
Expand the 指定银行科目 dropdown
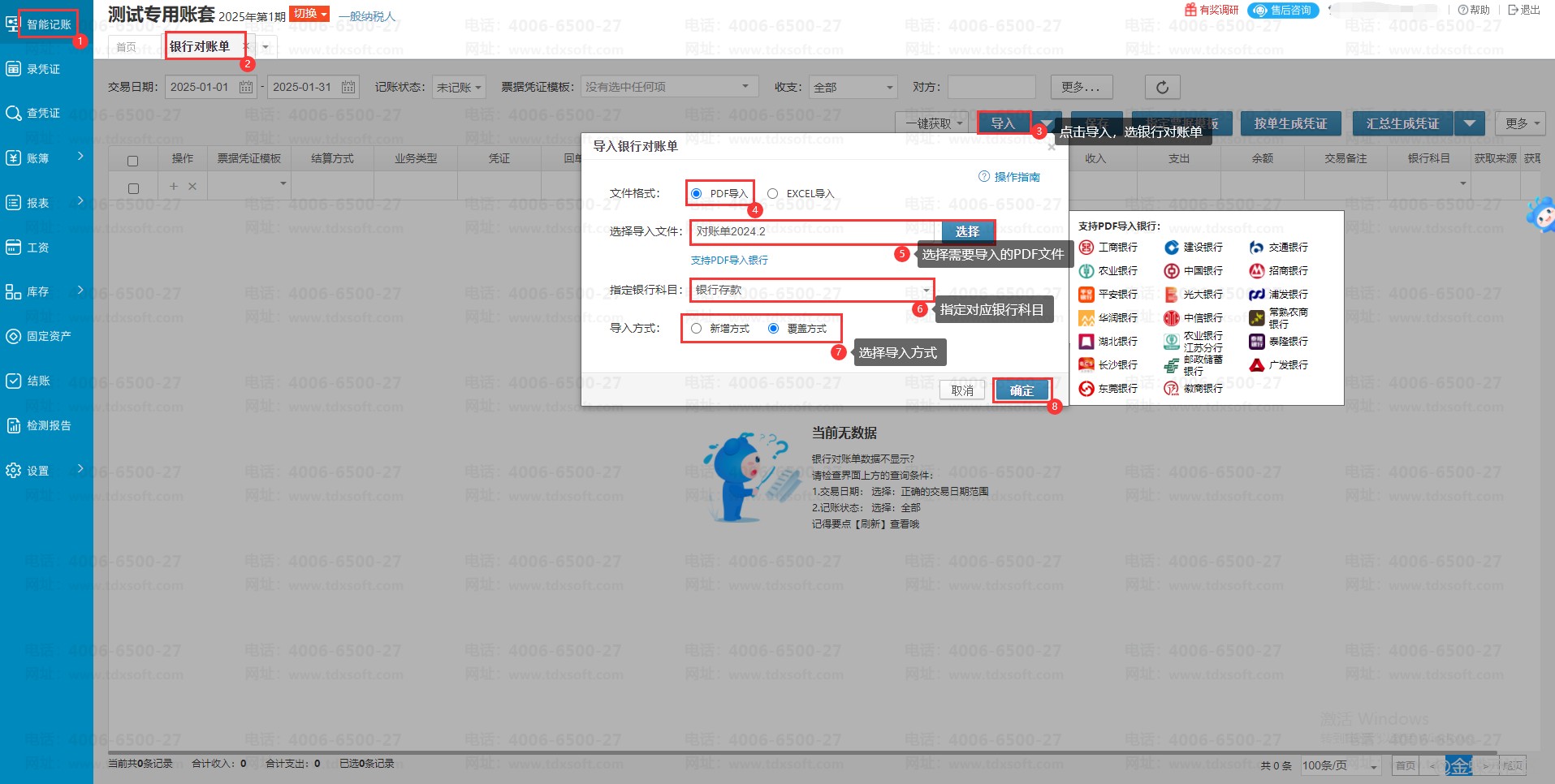(x=926, y=291)
